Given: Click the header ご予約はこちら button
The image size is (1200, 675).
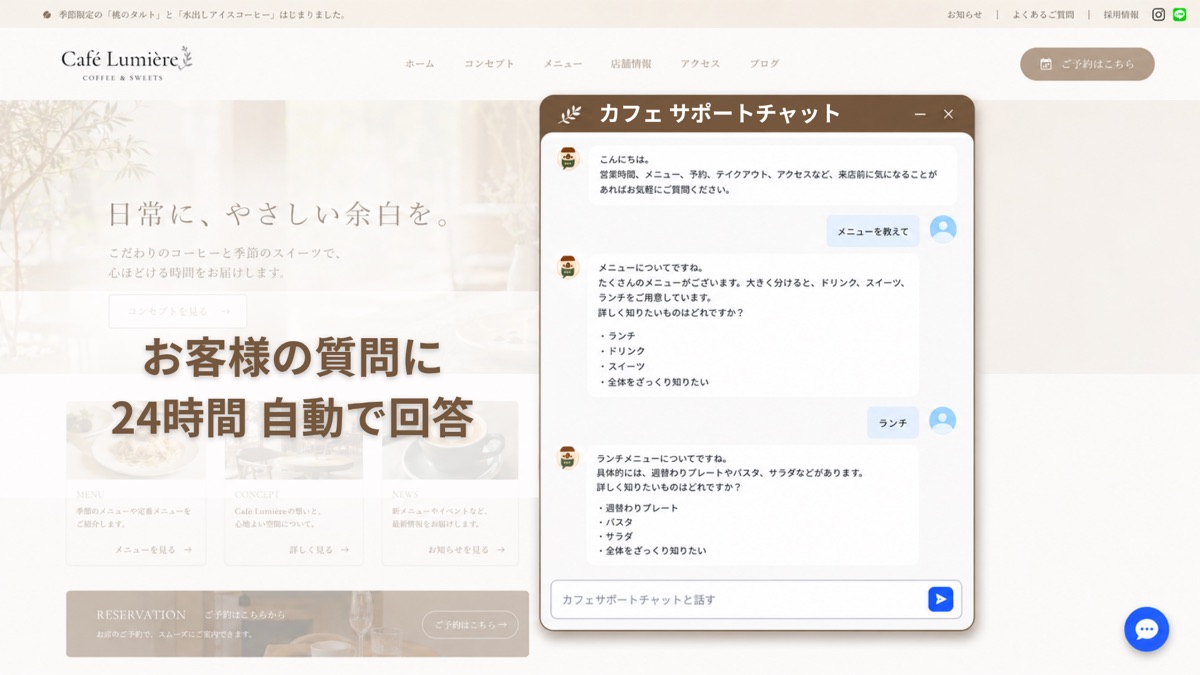Looking at the screenshot, I should click(1087, 64).
